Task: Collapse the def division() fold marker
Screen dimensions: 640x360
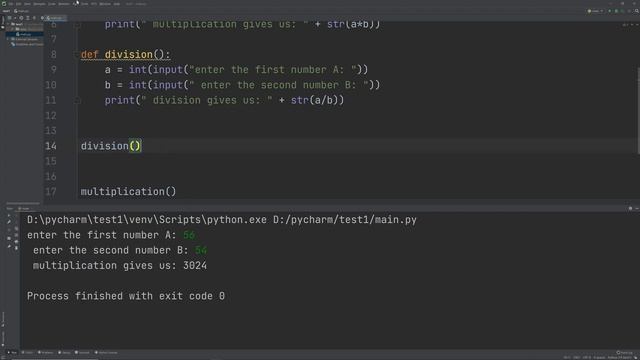Action: point(77,55)
